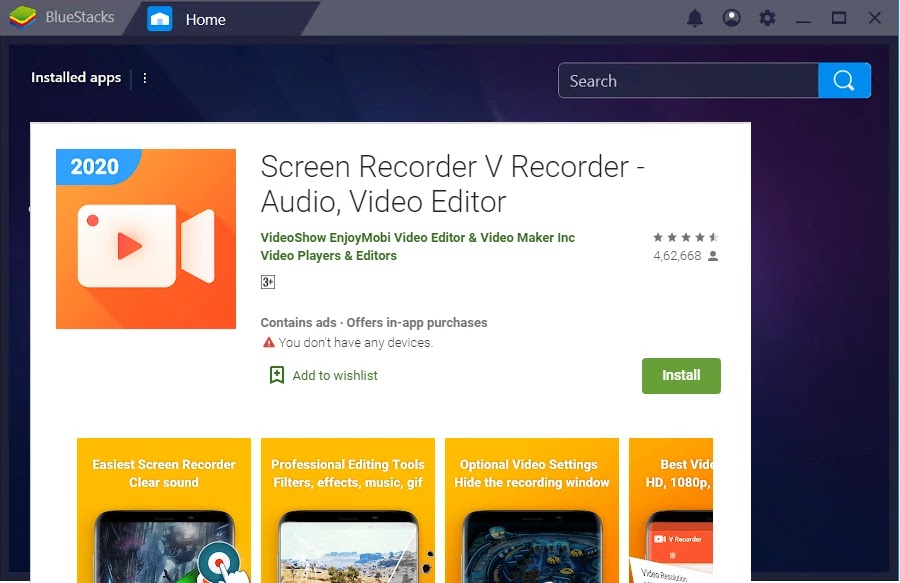Click the 3+ content rating badge

pyautogui.click(x=267, y=282)
